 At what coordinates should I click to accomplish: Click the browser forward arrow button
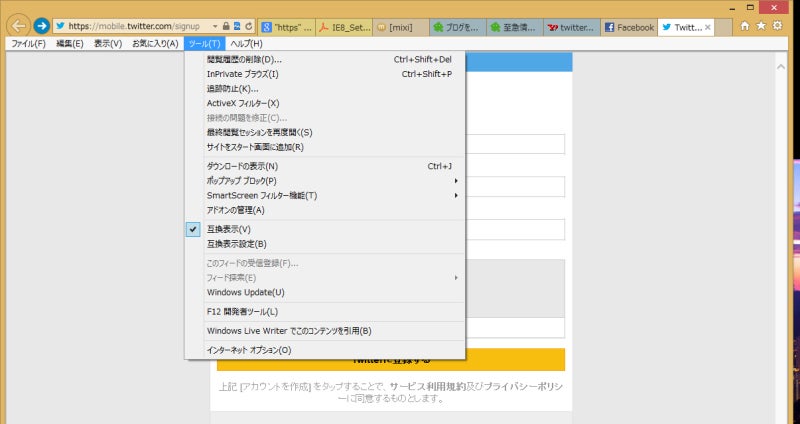click(x=41, y=26)
